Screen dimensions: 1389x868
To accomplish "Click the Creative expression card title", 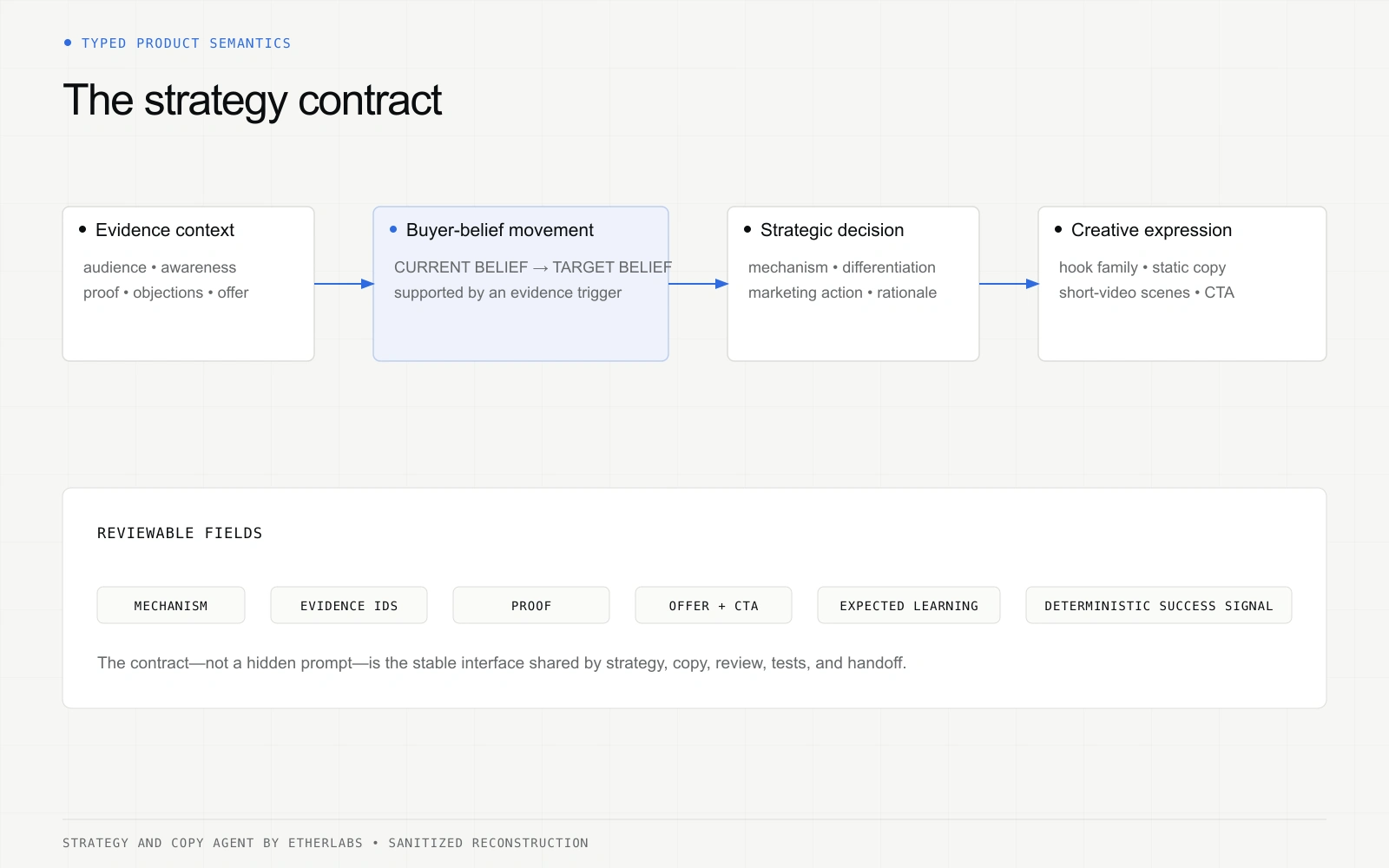I will point(1151,230).
